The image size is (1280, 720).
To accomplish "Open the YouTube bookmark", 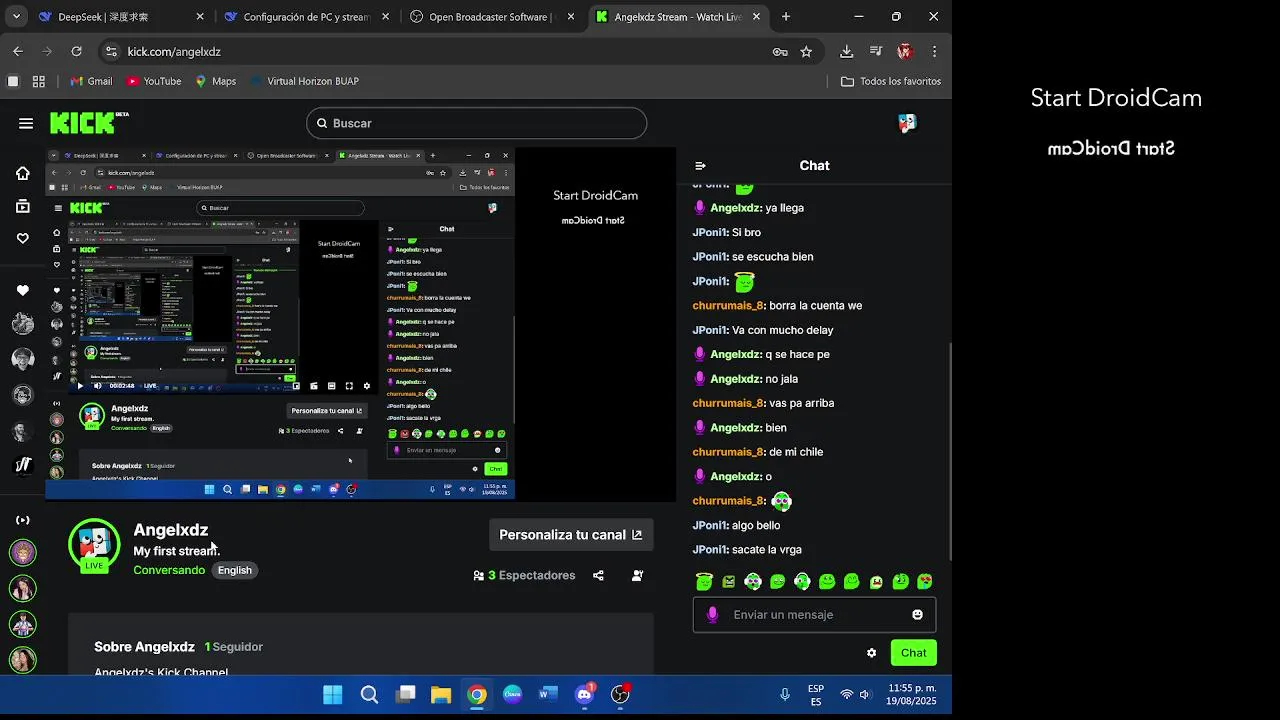I will click(x=153, y=81).
